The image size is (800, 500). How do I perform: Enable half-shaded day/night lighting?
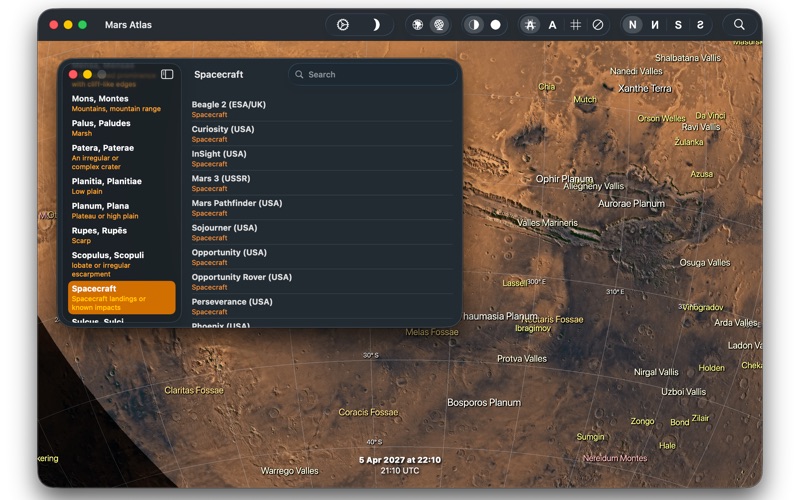tap(474, 24)
